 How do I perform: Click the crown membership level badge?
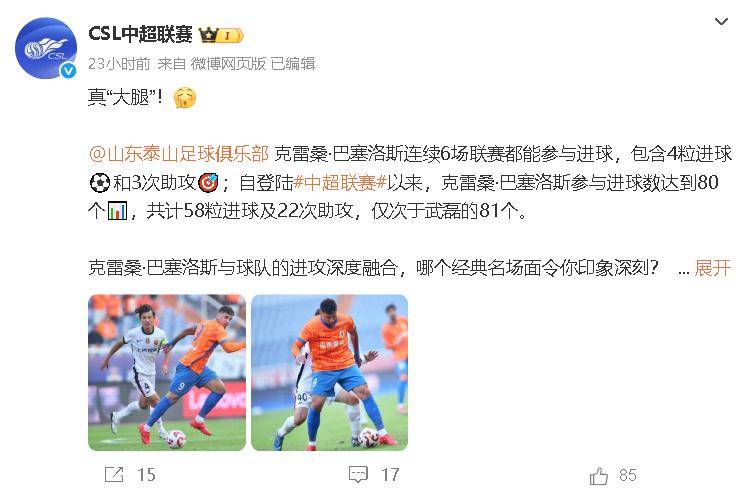click(x=221, y=35)
